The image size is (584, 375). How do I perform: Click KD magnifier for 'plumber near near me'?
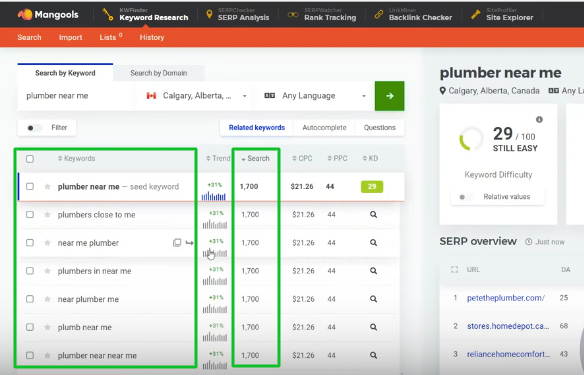tap(373, 355)
